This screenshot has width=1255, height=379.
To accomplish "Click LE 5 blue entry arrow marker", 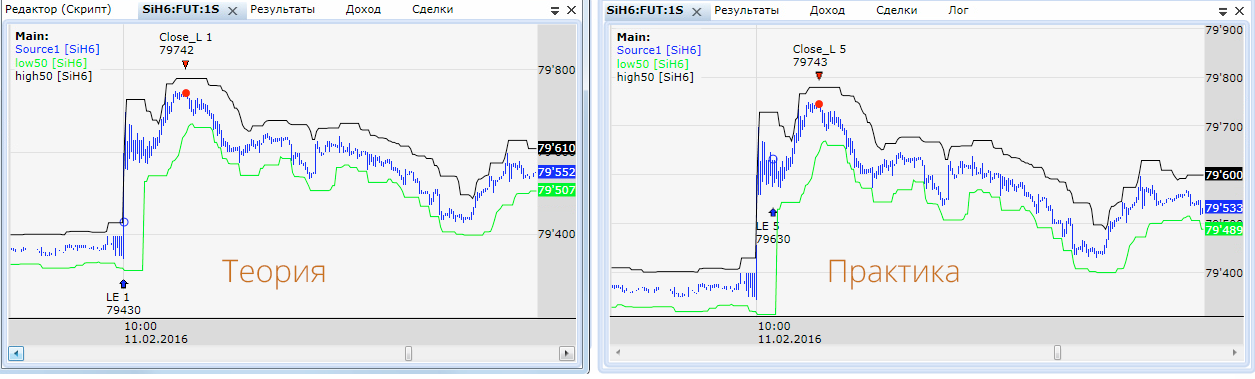I will [x=772, y=212].
